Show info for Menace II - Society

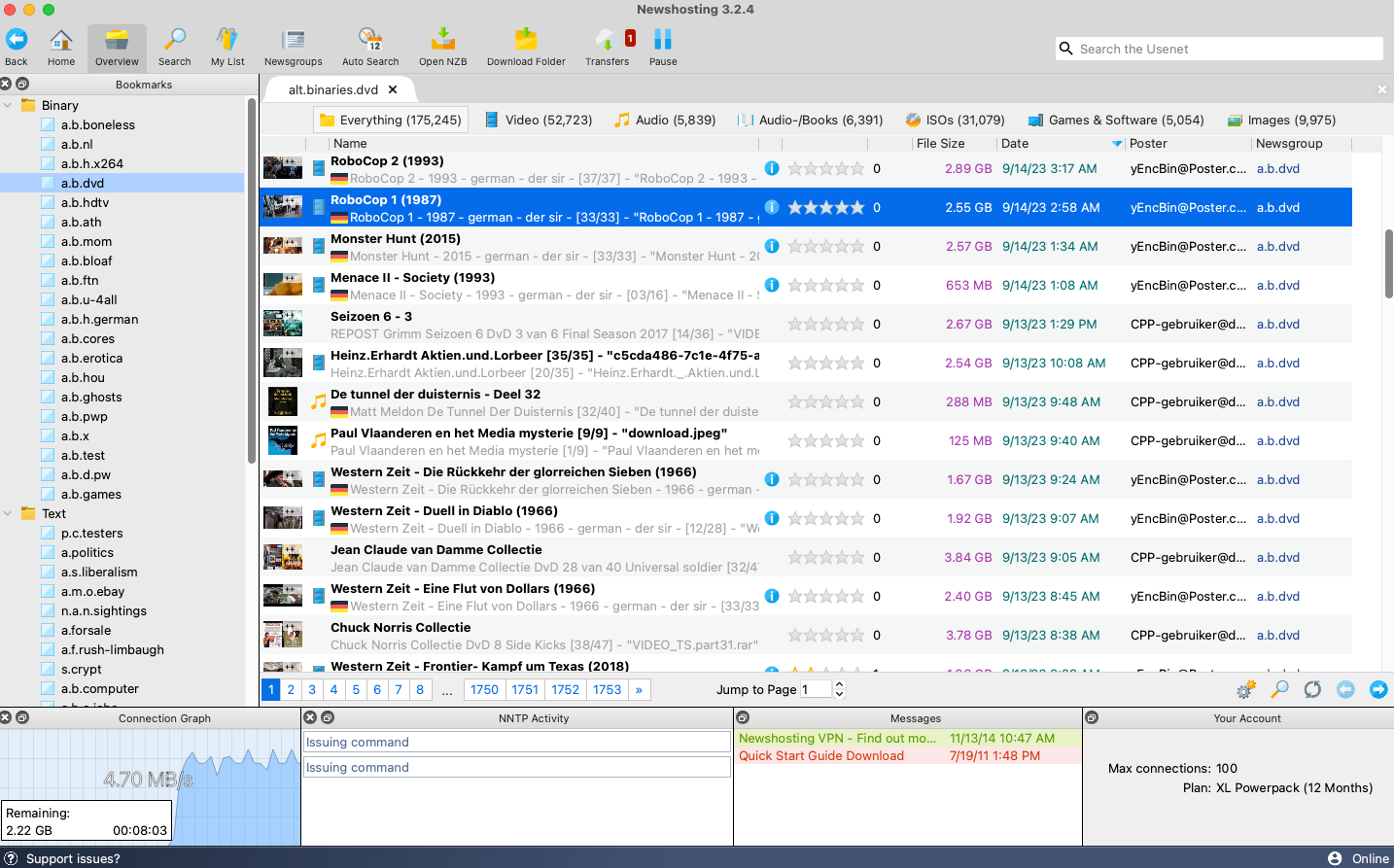(772, 285)
